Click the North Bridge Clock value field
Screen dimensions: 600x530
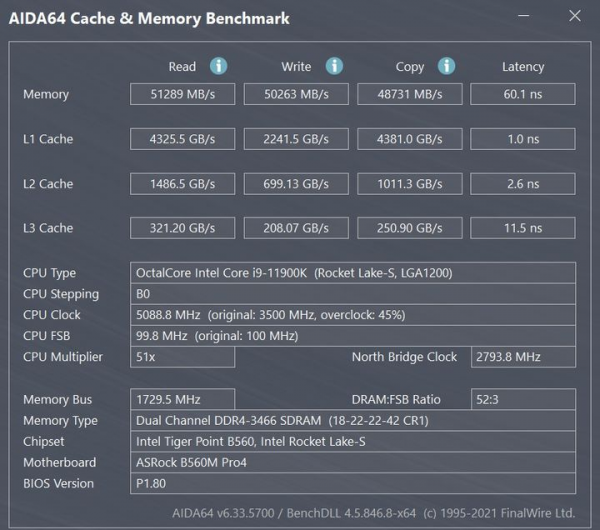[522, 357]
